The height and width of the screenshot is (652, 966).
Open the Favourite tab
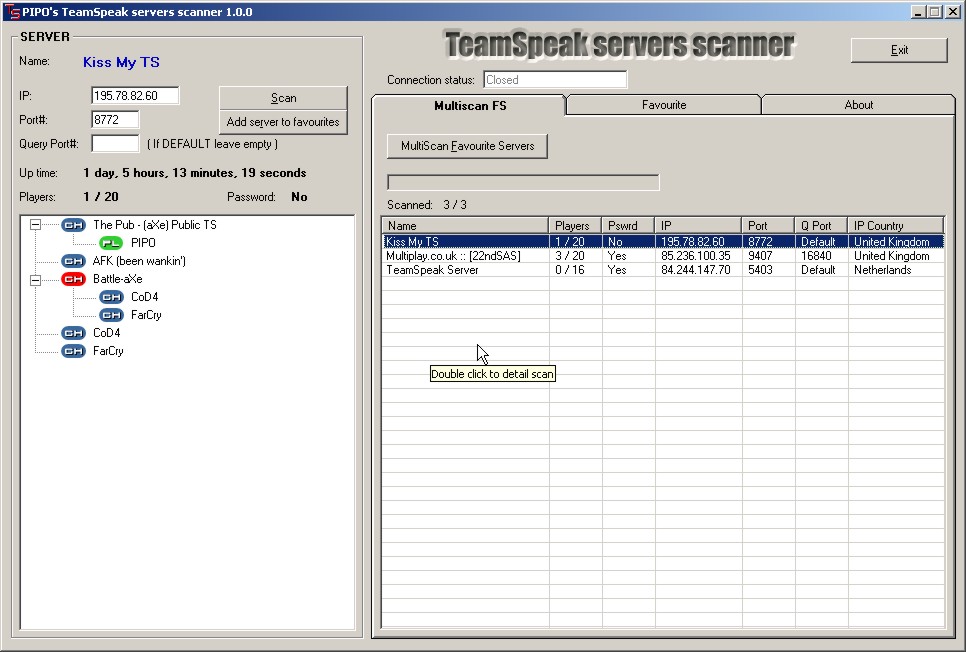[664, 105]
